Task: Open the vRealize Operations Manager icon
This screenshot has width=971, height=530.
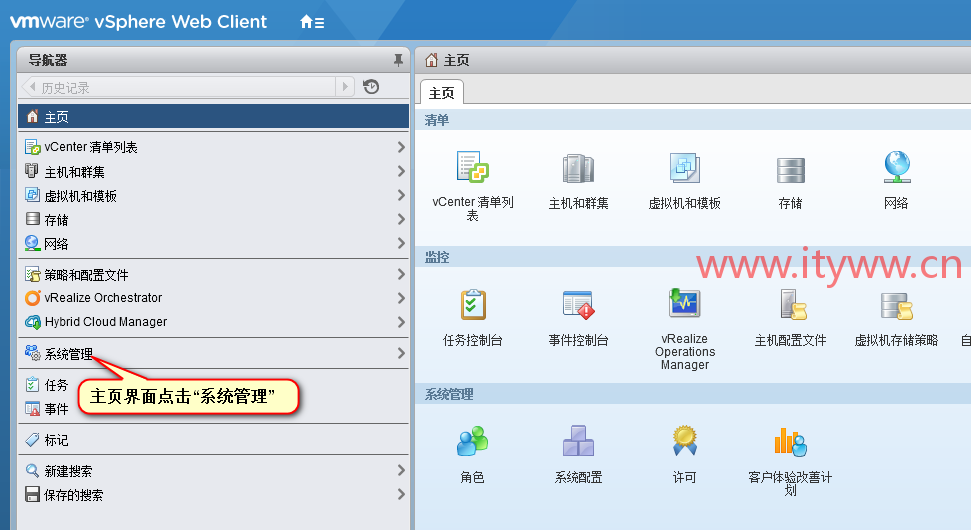Action: pos(684,303)
